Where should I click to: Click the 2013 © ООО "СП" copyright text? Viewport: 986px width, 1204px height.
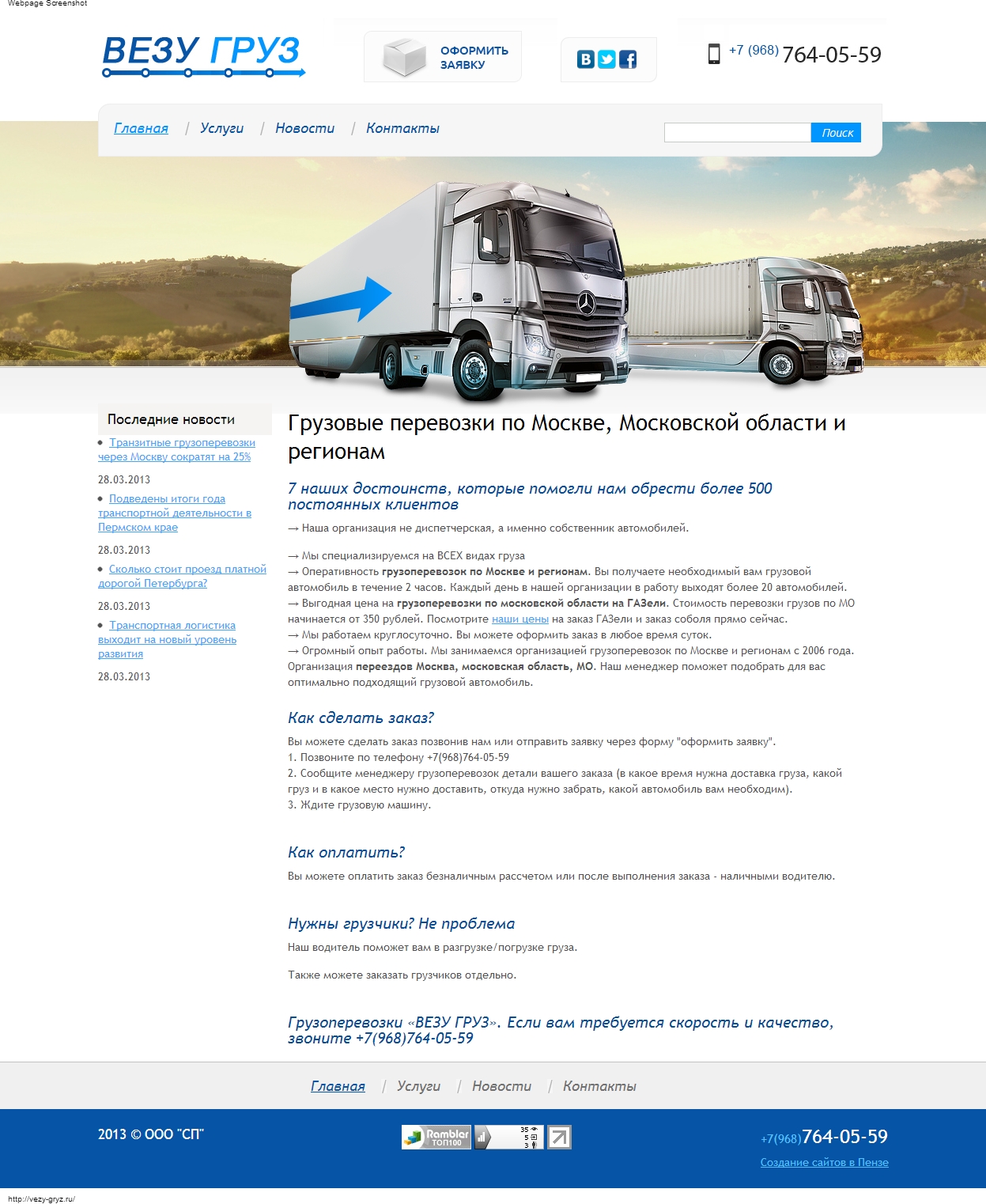pyautogui.click(x=151, y=1134)
